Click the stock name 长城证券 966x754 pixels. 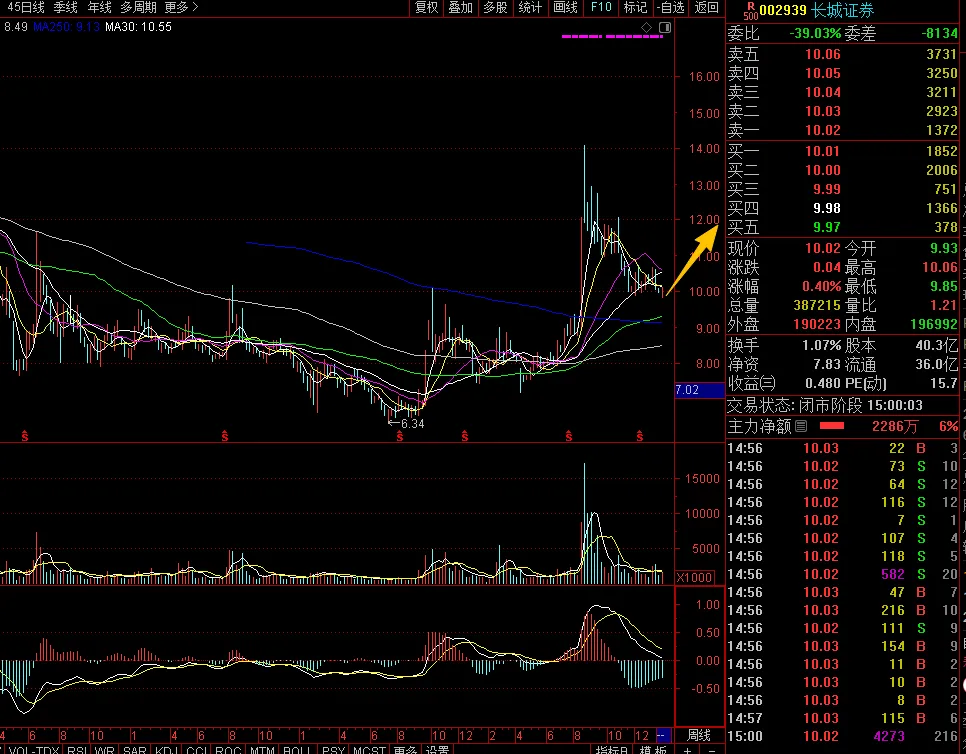[x=842, y=10]
